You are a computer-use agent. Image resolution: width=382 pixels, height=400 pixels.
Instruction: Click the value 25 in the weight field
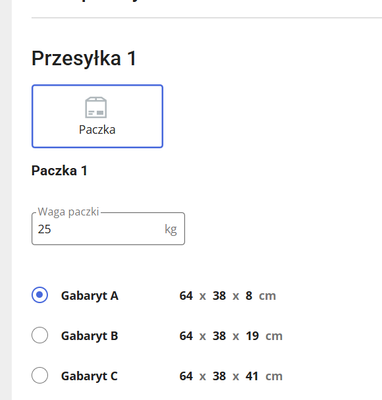click(x=44, y=229)
